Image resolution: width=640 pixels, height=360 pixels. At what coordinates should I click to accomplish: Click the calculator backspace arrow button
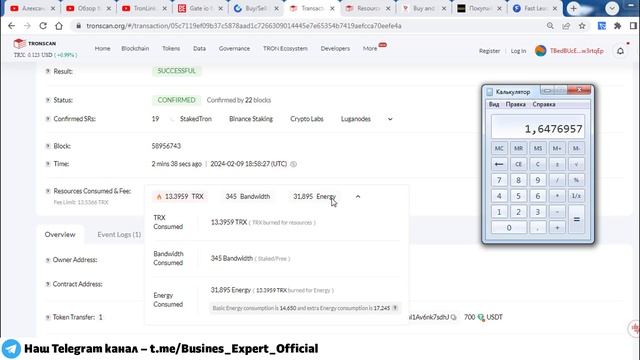coord(499,164)
